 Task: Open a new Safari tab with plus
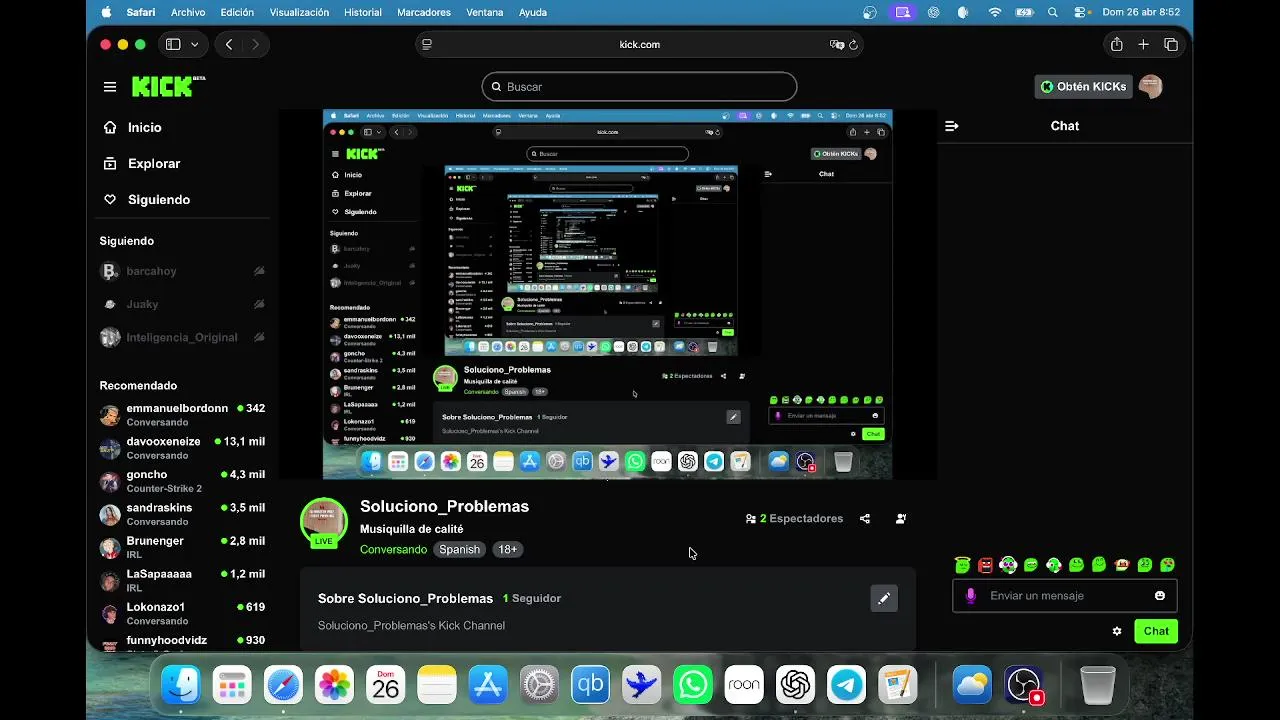pos(1144,44)
